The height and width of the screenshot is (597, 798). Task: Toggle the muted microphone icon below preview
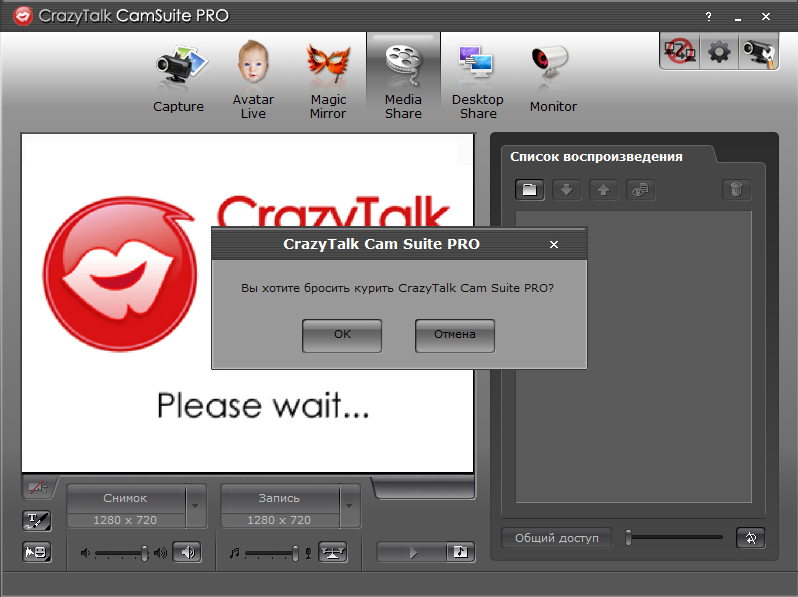(39, 488)
